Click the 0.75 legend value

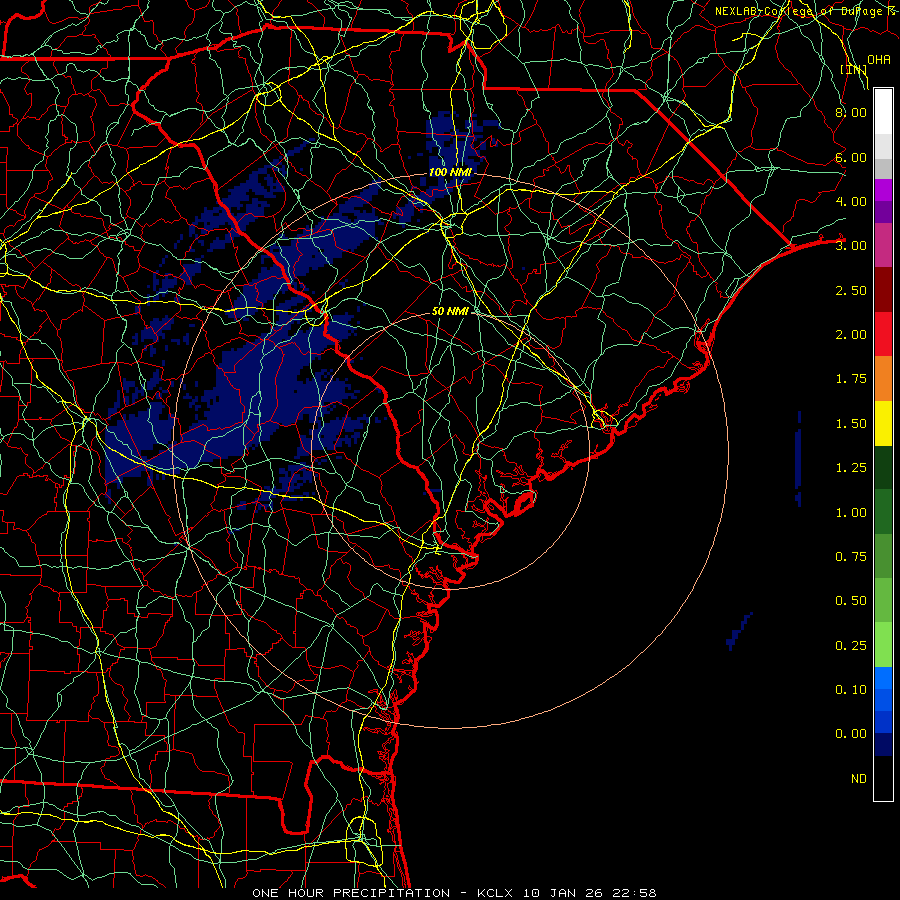pyautogui.click(x=851, y=557)
